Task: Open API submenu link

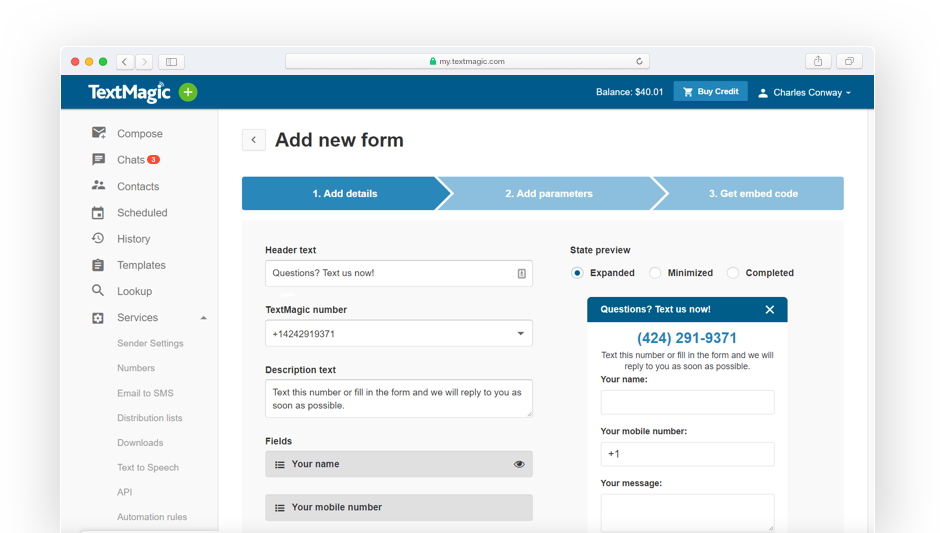Action: [x=124, y=492]
